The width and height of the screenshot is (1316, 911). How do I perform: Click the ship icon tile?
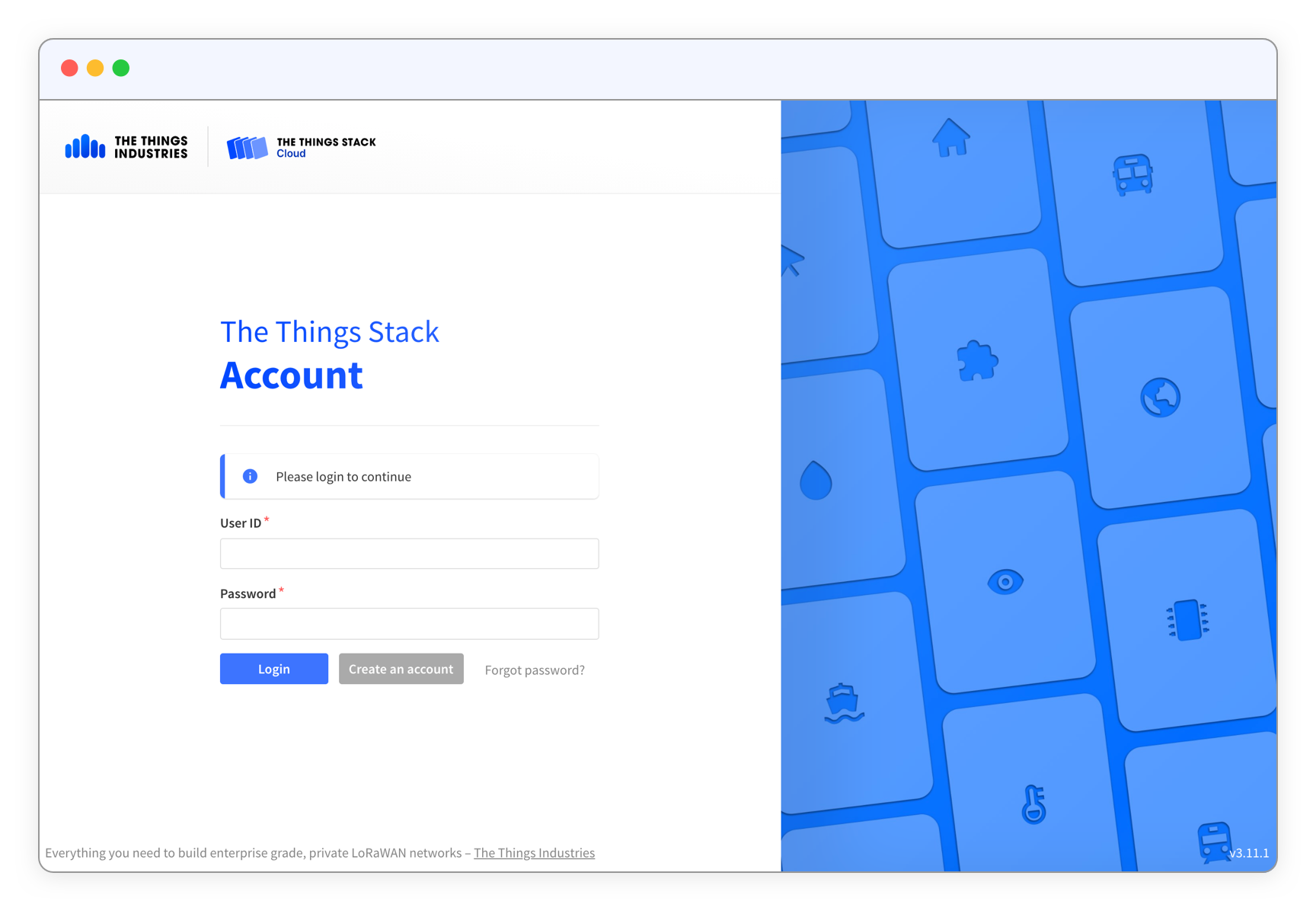pos(844,702)
